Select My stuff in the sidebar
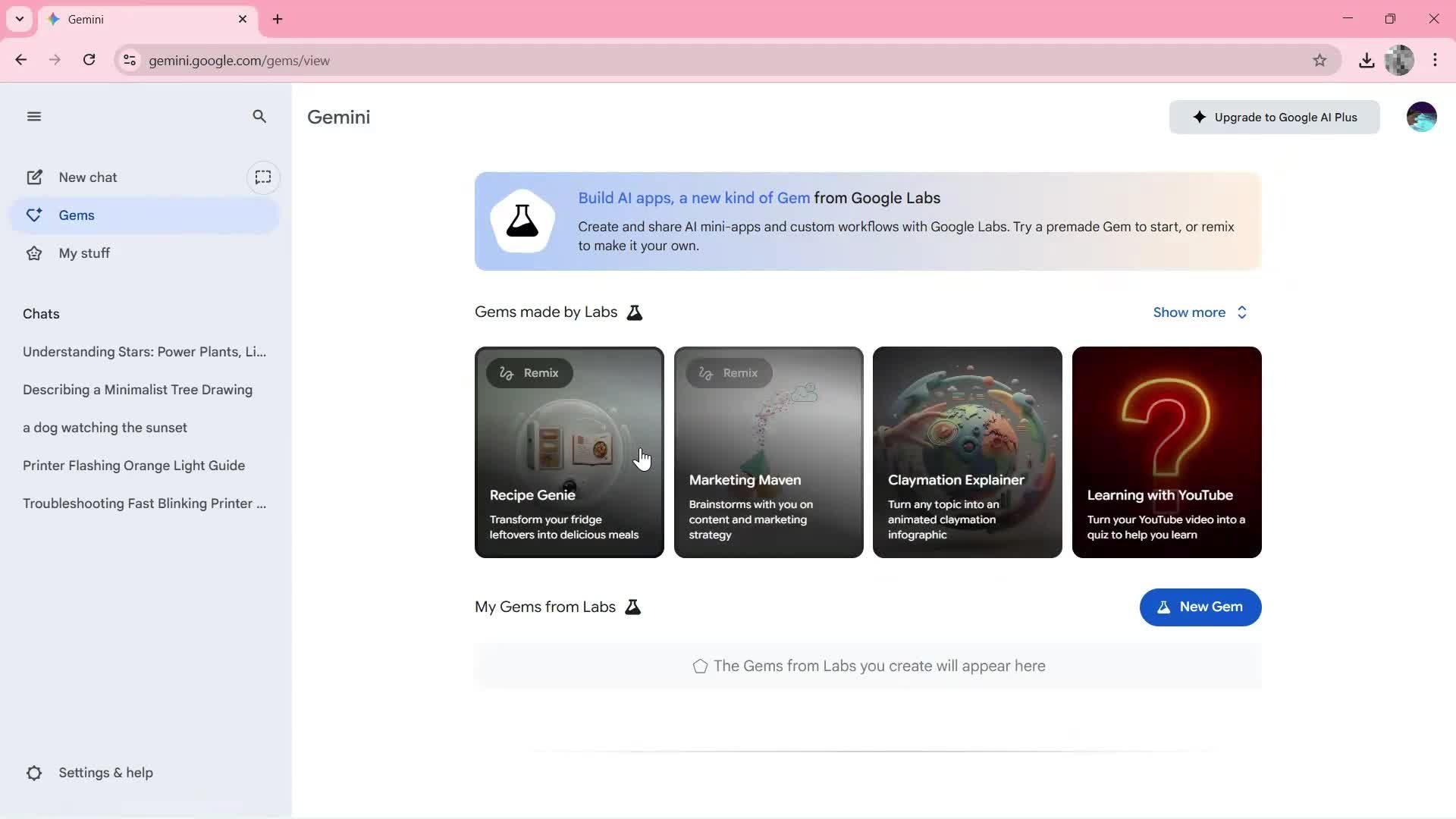 click(x=84, y=253)
